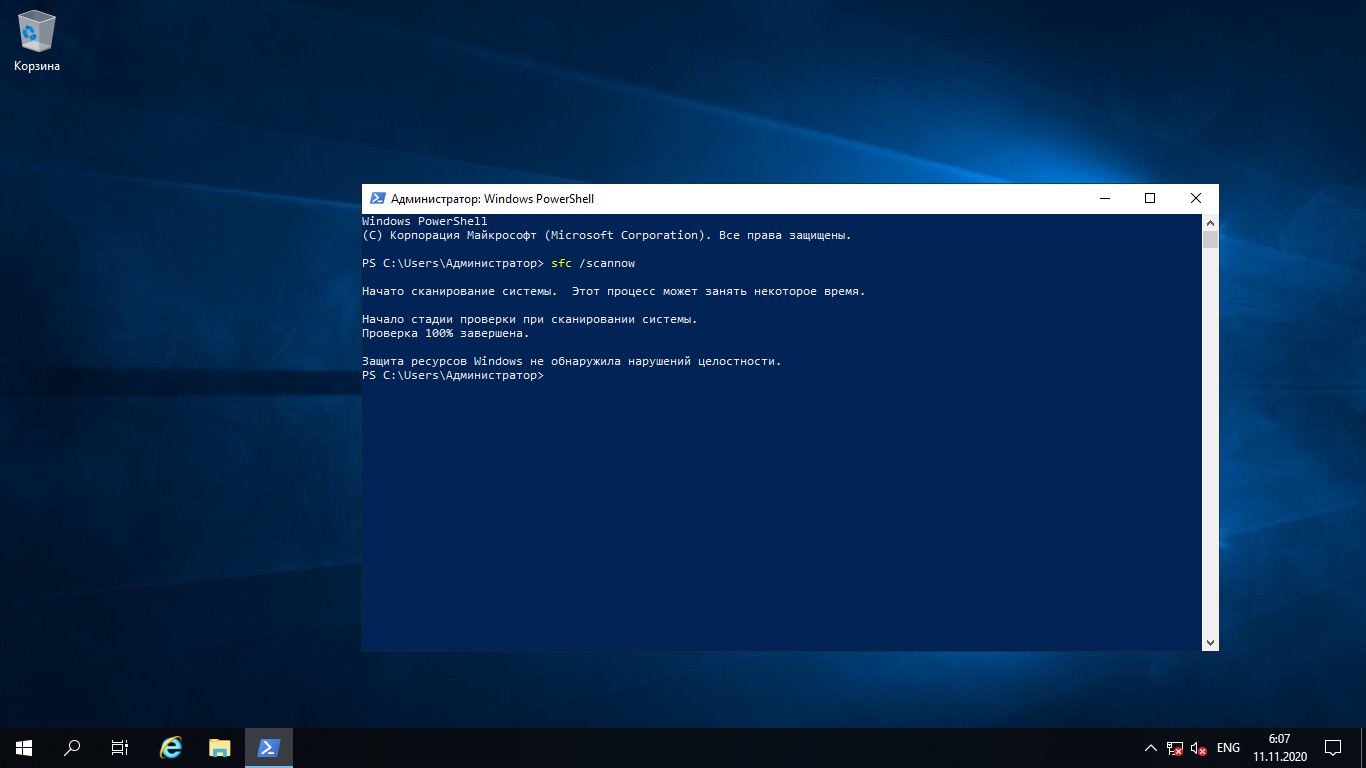Launch Internet Explorer from the taskbar
Image resolution: width=1366 pixels, height=768 pixels.
(x=171, y=748)
